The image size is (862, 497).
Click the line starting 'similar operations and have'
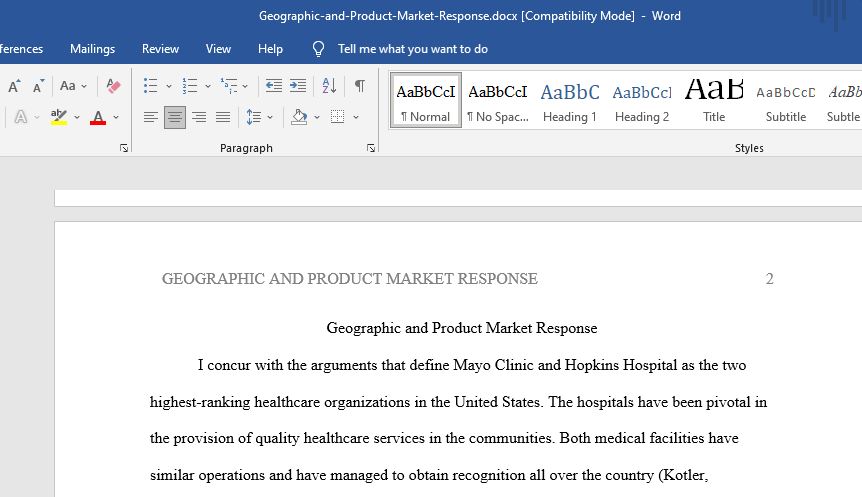click(429, 475)
